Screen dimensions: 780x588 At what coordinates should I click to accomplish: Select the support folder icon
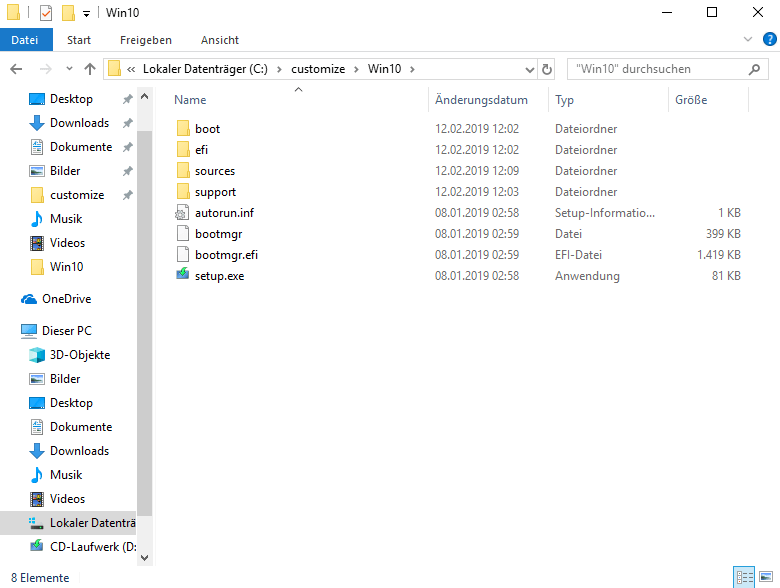183,192
